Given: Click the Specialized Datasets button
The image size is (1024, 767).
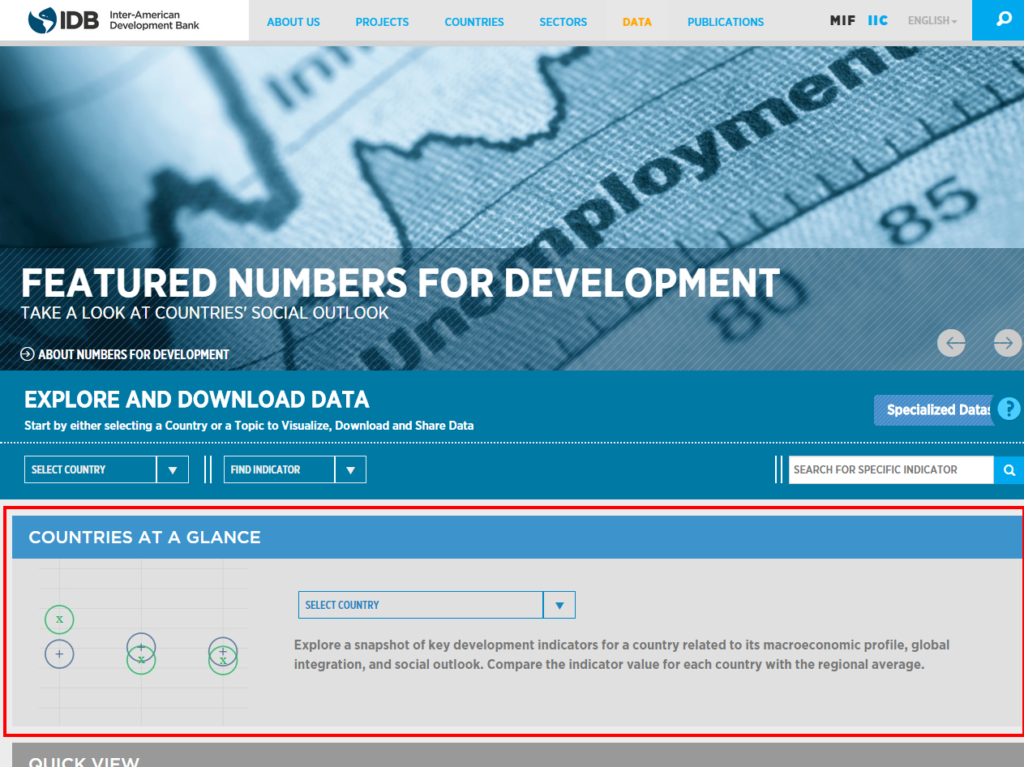Looking at the screenshot, I should click(933, 410).
